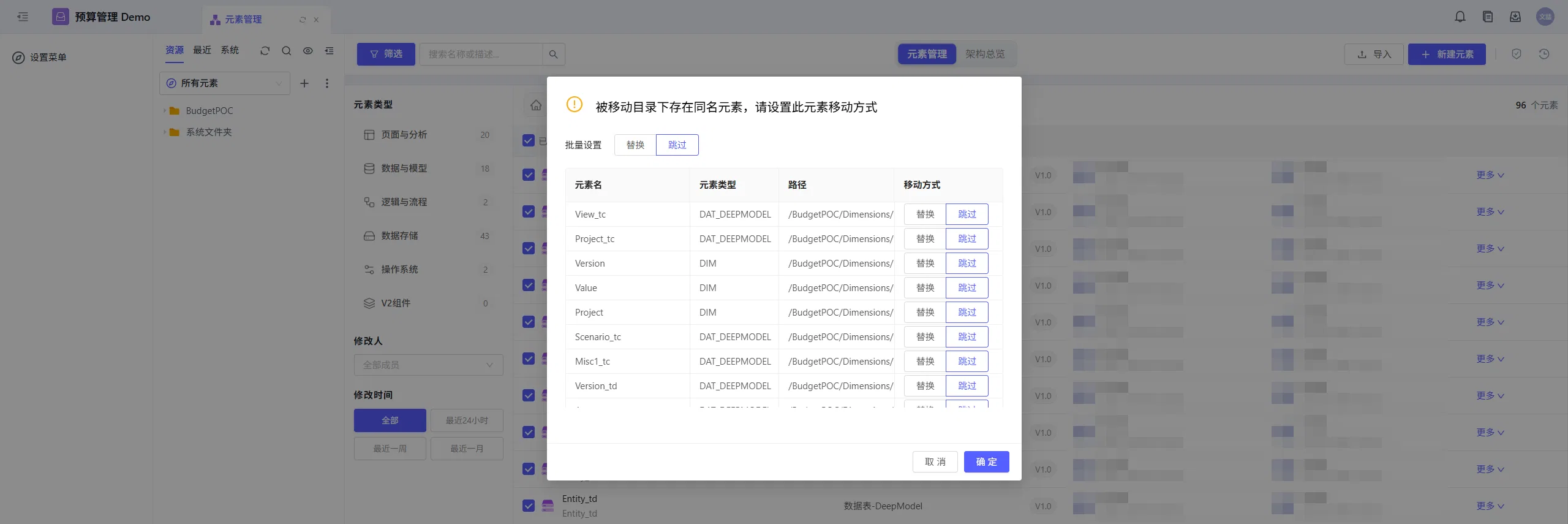Open the 设置菜单 item
Screen dimensions: 1568x524
tap(40, 58)
